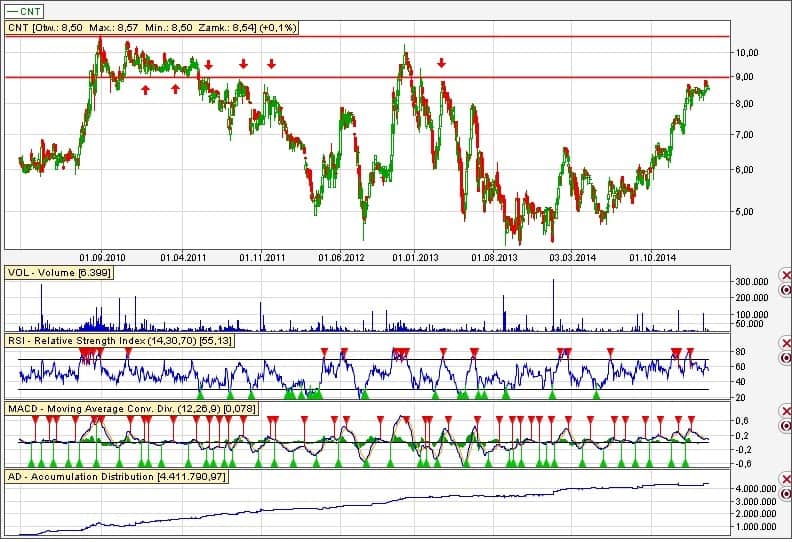Remove the RSI indicator panel
Viewport: 792px width, 542px height.
tap(785, 343)
